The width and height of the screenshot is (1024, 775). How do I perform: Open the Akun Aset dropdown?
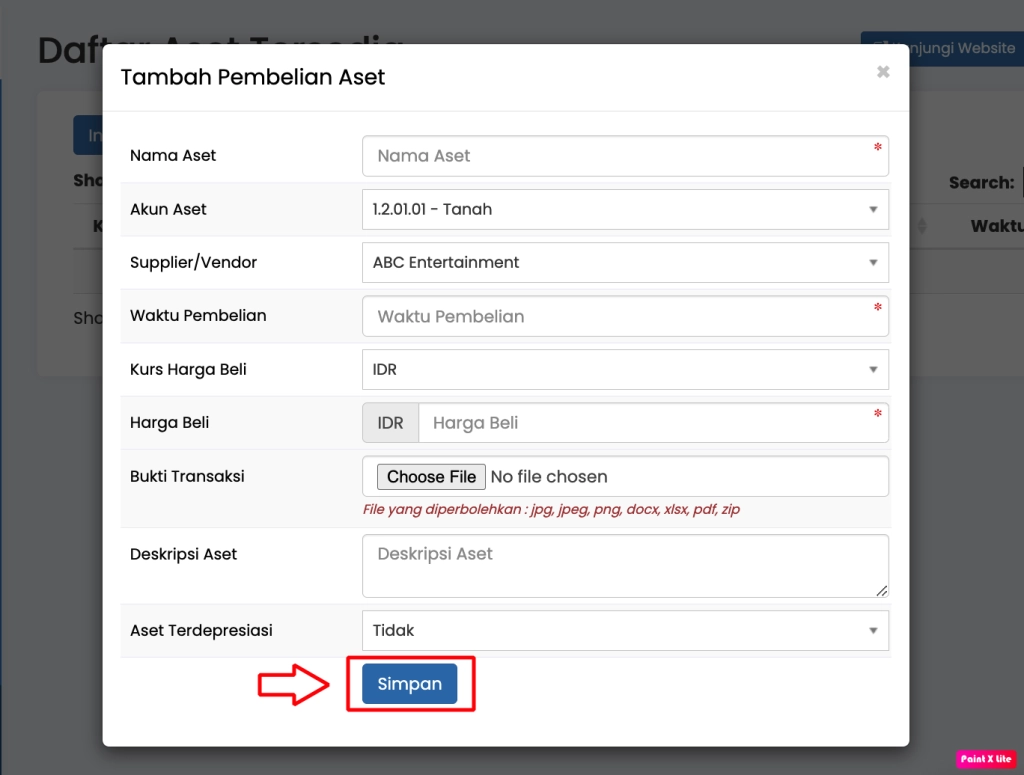pos(624,210)
